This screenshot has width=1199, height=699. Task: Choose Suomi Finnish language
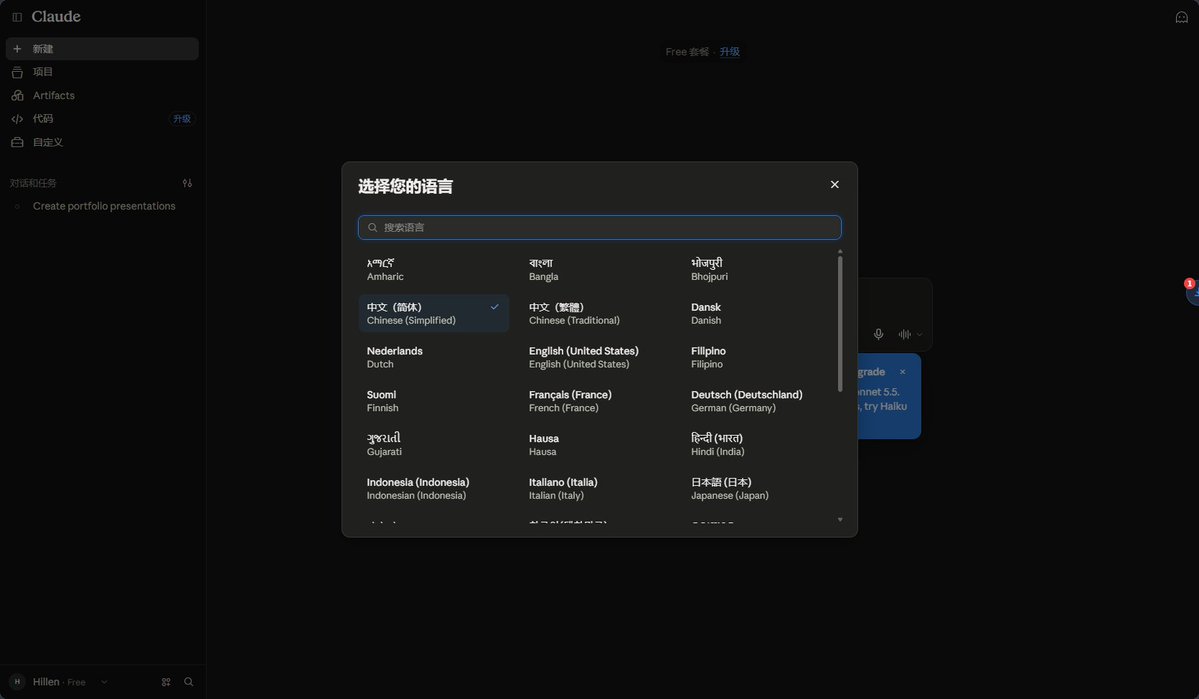coord(434,401)
